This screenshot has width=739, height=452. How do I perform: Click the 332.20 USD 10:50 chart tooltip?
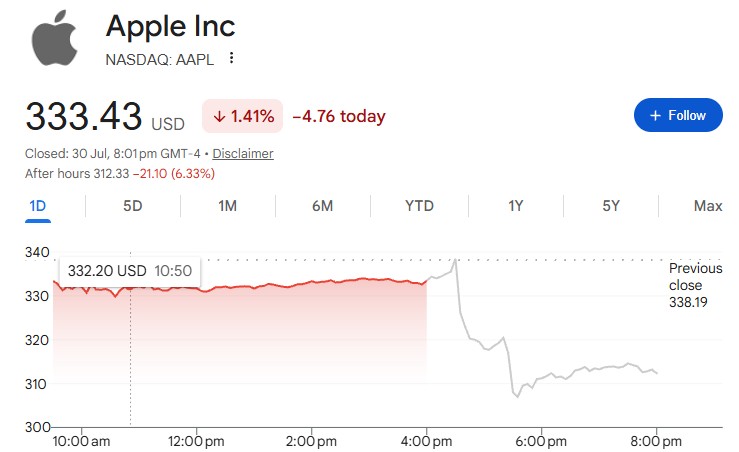tap(130, 271)
